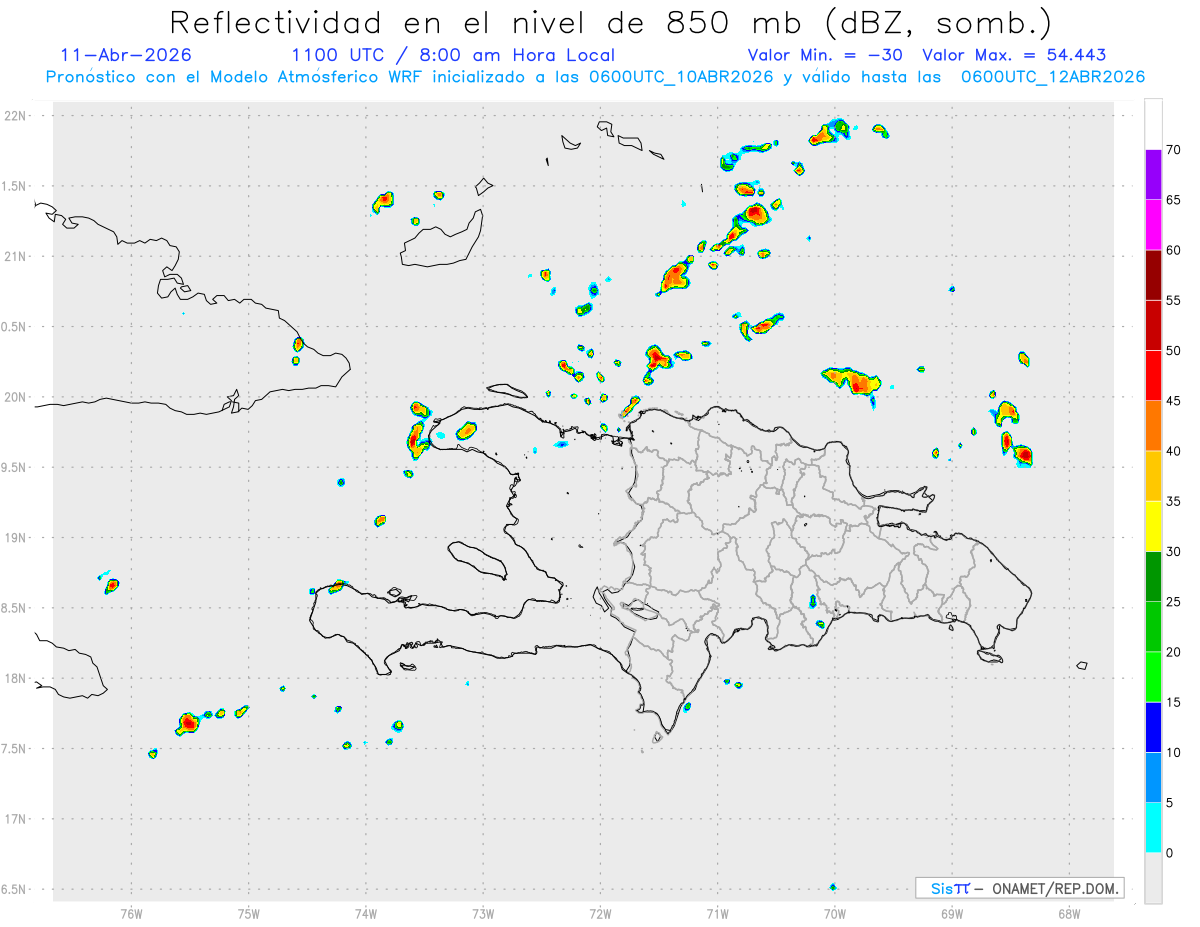This screenshot has width=1200, height=927.
Task: Click the orange 40-45 dBZ color band
Action: [x=1153, y=426]
